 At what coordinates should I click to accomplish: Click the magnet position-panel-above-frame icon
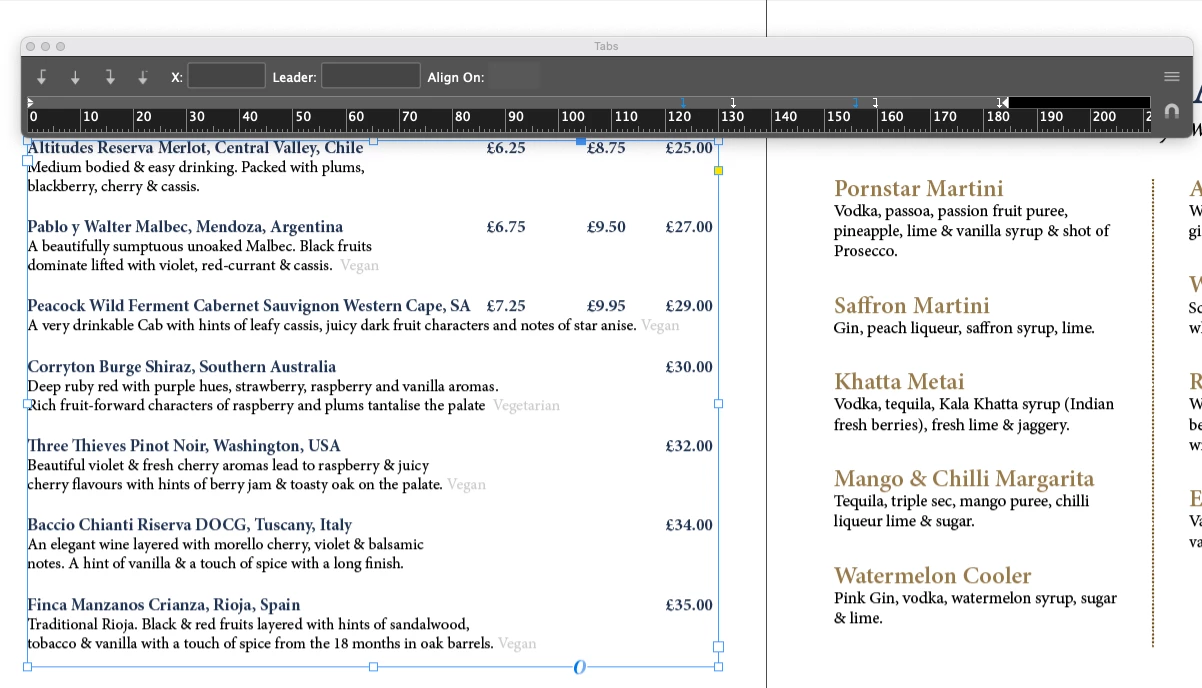1172,111
